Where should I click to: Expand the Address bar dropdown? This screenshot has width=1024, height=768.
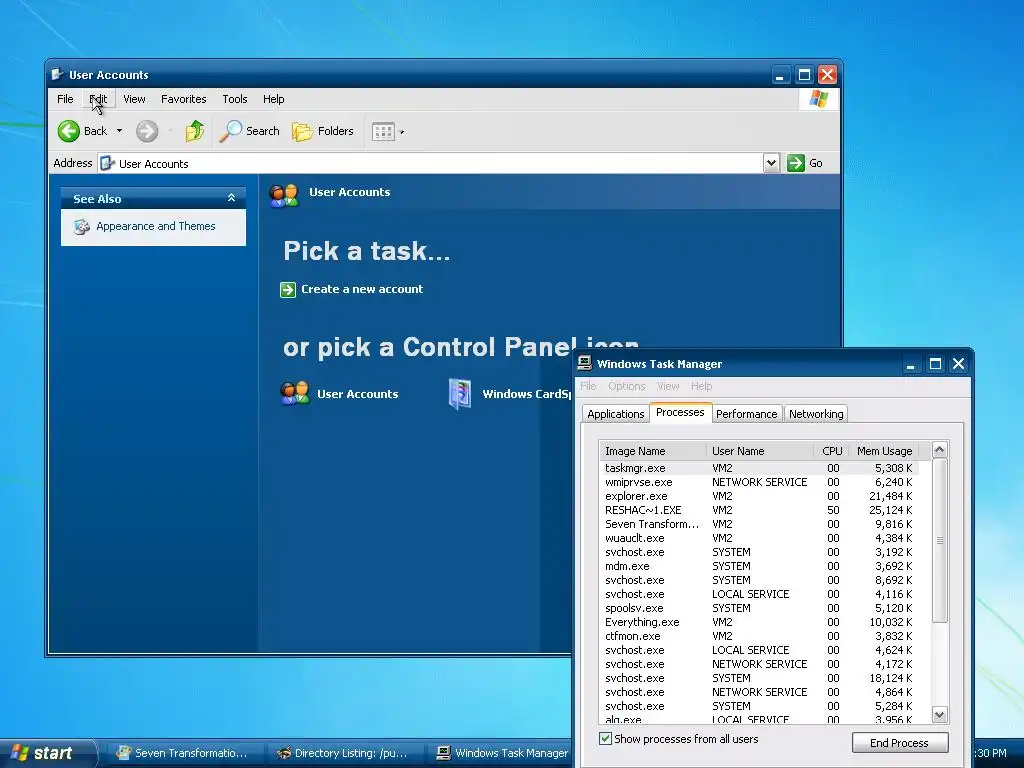[771, 163]
